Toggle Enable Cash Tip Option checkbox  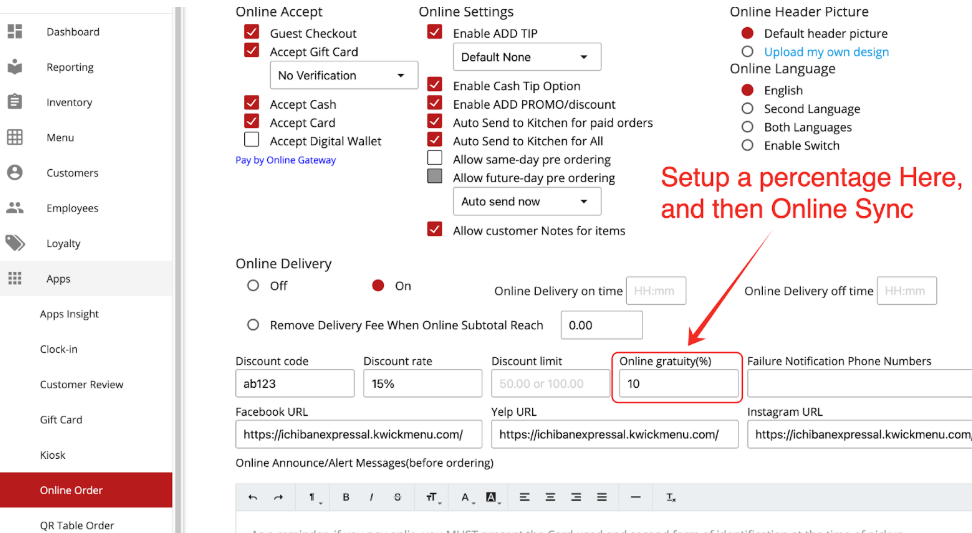[x=435, y=84]
